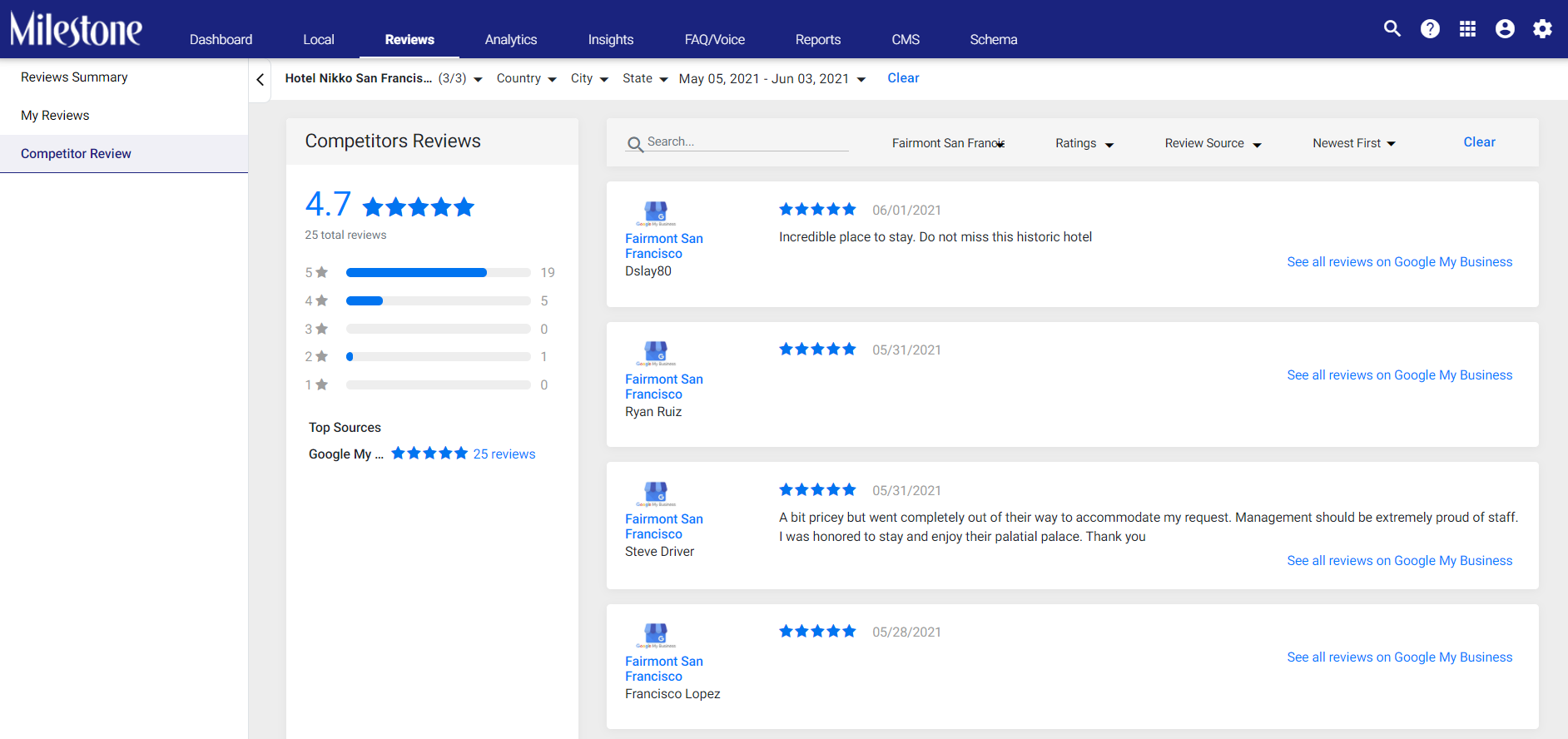Viewport: 1568px width, 739px height.
Task: Click the 4-star rating distribution bar
Action: pyautogui.click(x=439, y=301)
